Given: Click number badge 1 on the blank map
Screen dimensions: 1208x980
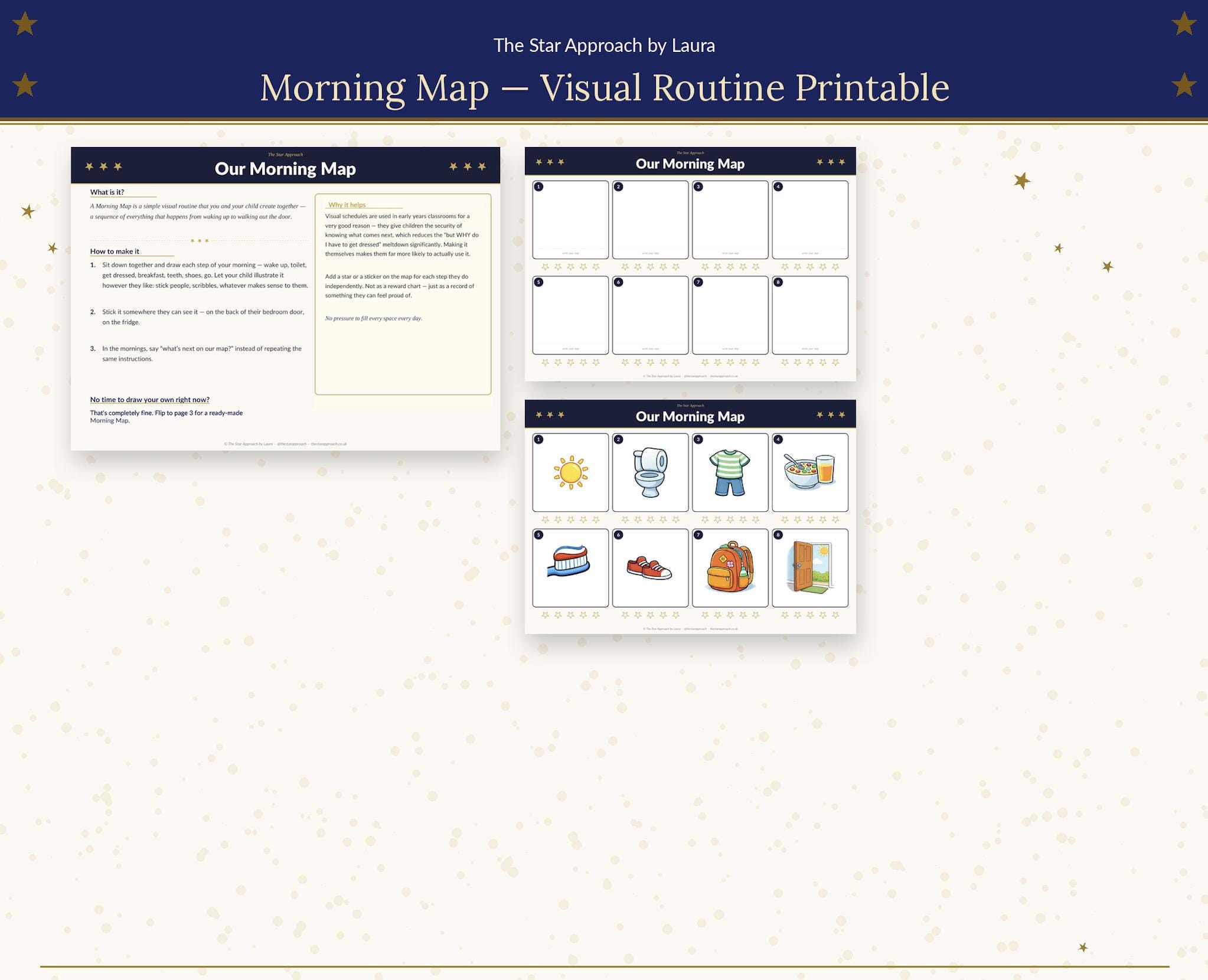Looking at the screenshot, I should (x=538, y=187).
